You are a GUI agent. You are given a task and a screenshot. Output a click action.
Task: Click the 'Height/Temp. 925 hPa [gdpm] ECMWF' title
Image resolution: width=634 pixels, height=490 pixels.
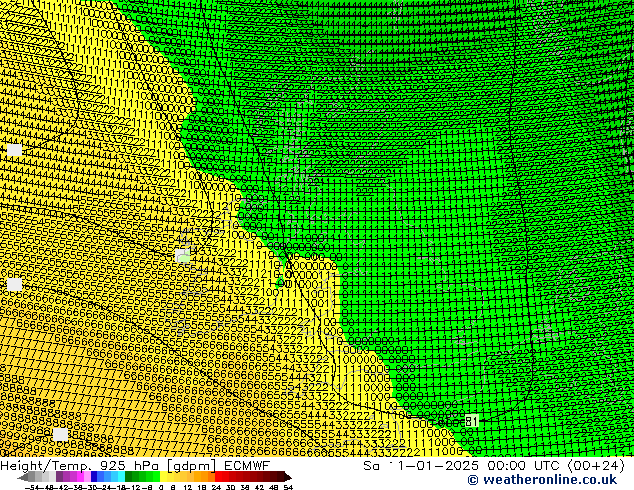[x=135, y=465]
